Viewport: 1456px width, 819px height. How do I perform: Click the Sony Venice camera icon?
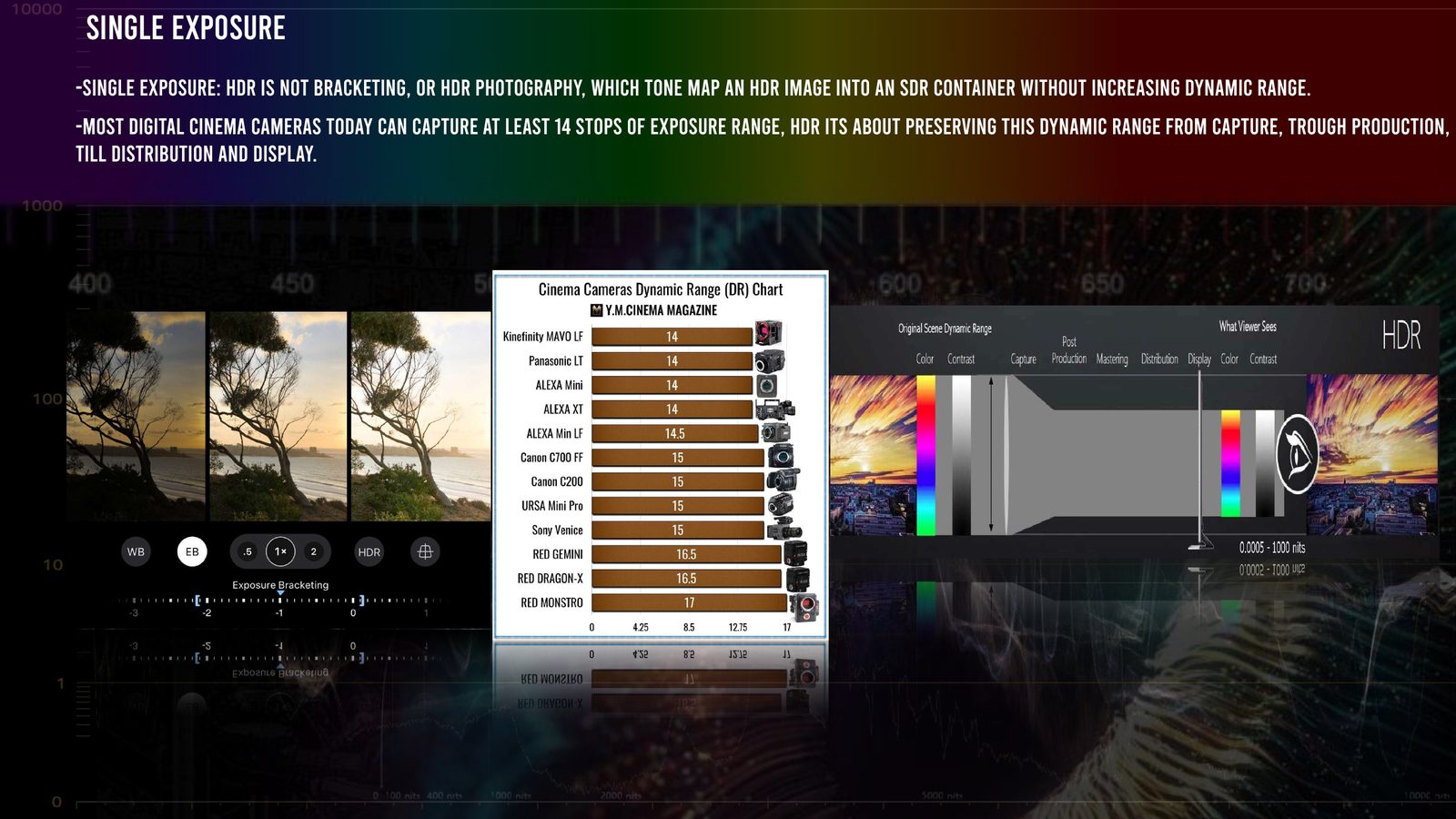point(784,529)
